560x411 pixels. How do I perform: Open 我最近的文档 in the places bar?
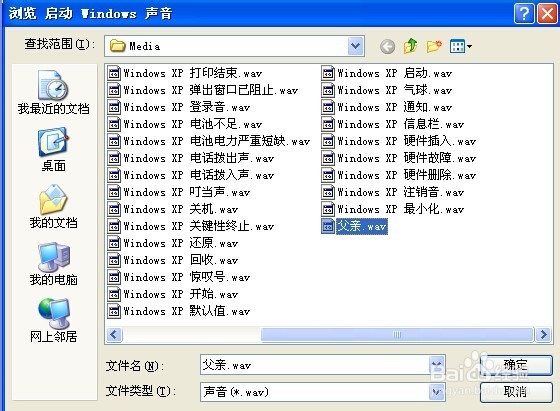(x=54, y=92)
